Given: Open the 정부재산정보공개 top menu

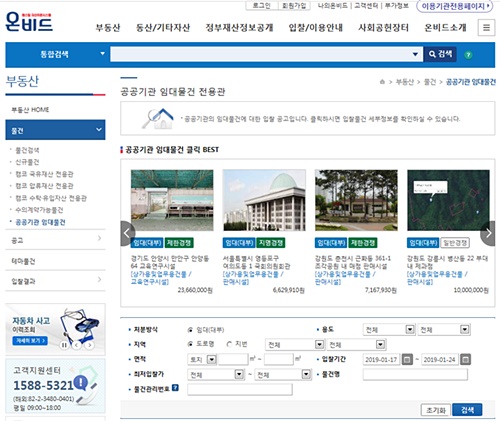Looking at the screenshot, I should [x=239, y=28].
